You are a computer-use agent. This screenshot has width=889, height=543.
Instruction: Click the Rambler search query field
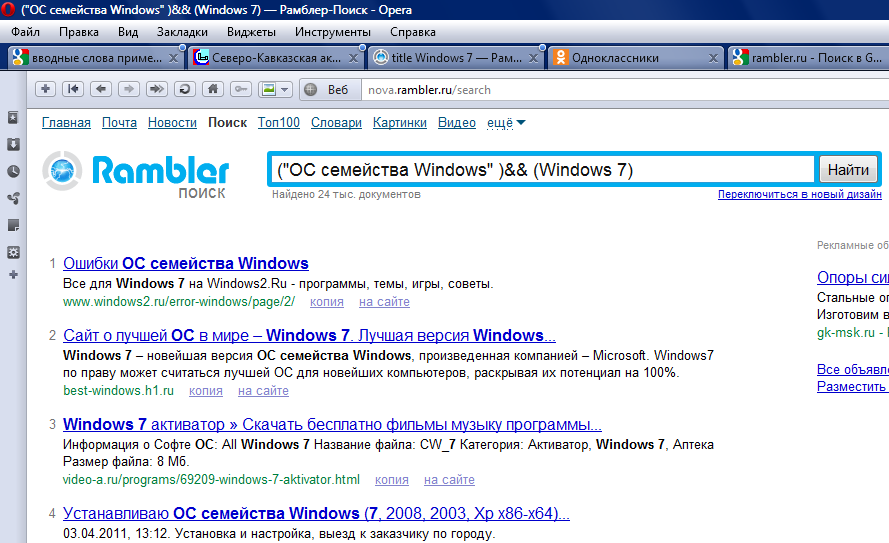[543, 169]
